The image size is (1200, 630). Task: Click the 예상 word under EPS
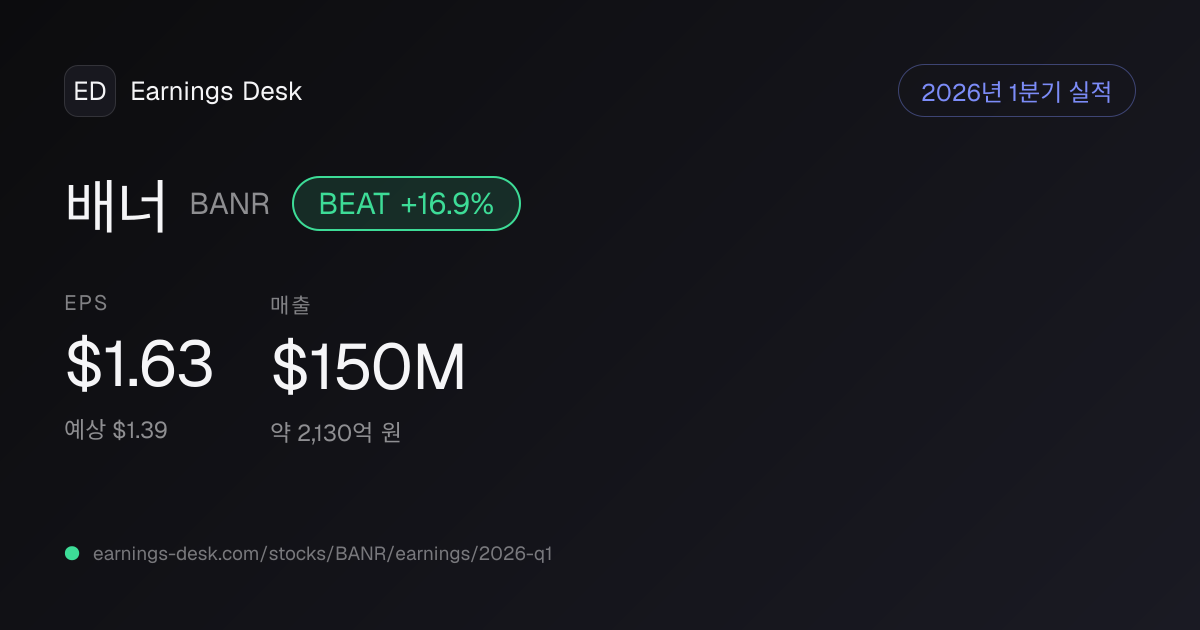point(86,431)
